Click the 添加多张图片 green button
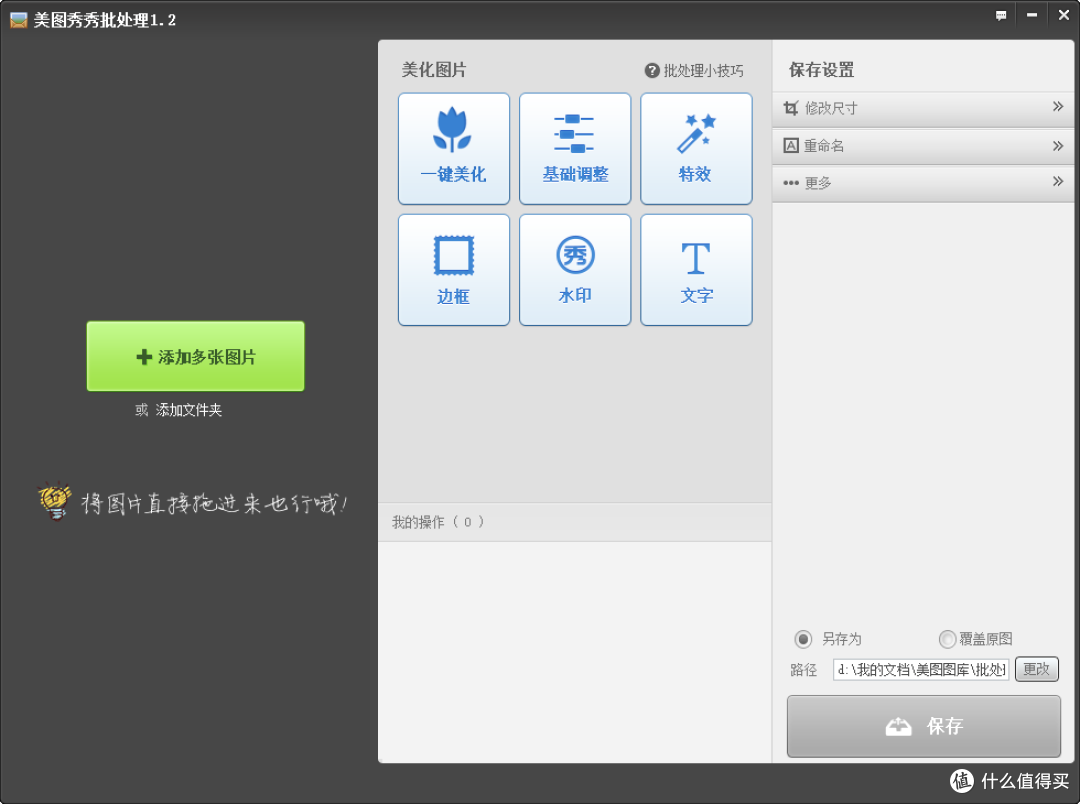The image size is (1080, 804). tap(195, 357)
